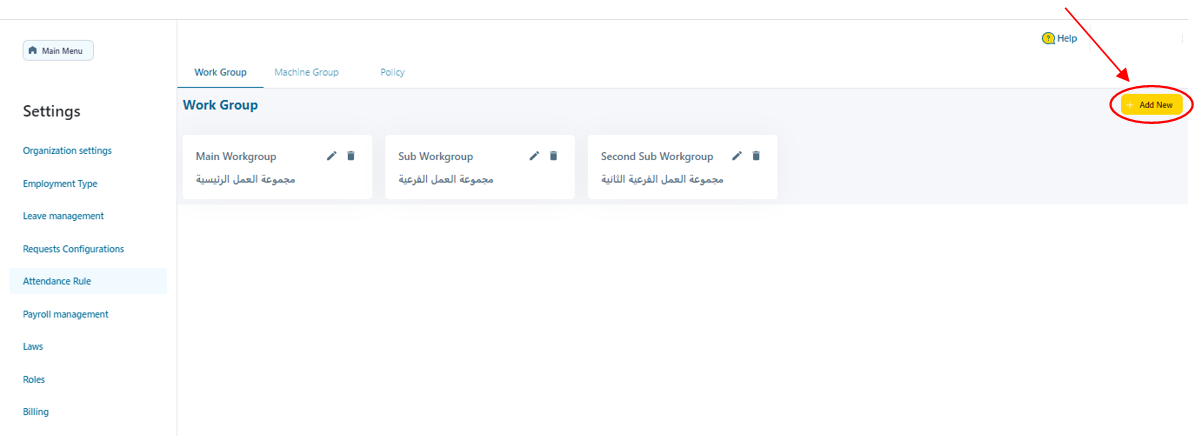
Task: Click trash icon on Sub Workgroup
Action: coord(553,156)
